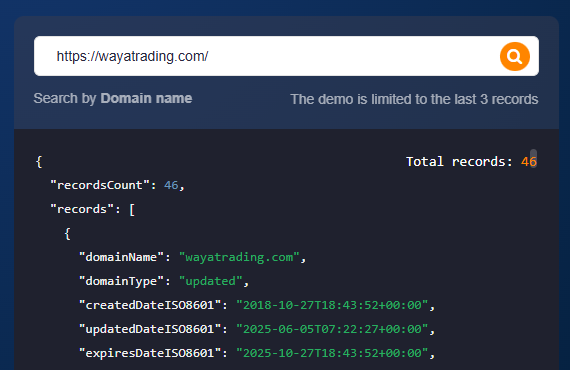Click the updatedDateISO8601 value 2025-06-05T07:22:27+00:00
570x370 pixels.
point(332,329)
